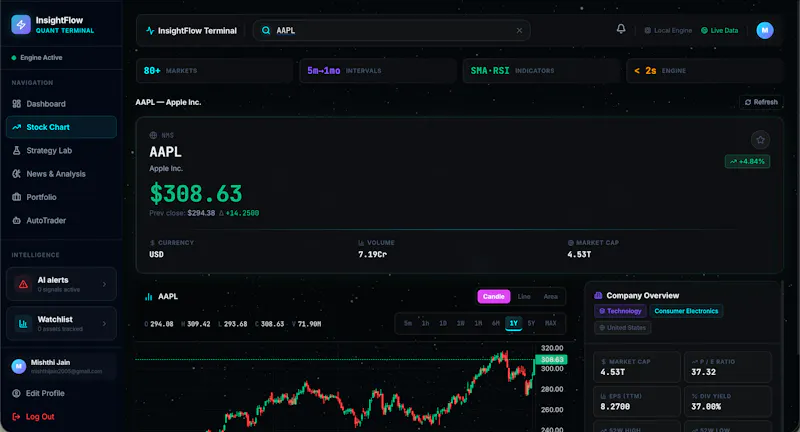Click the Mishthi Jain profile avatar
The width and height of the screenshot is (800, 432).
click(x=19, y=366)
